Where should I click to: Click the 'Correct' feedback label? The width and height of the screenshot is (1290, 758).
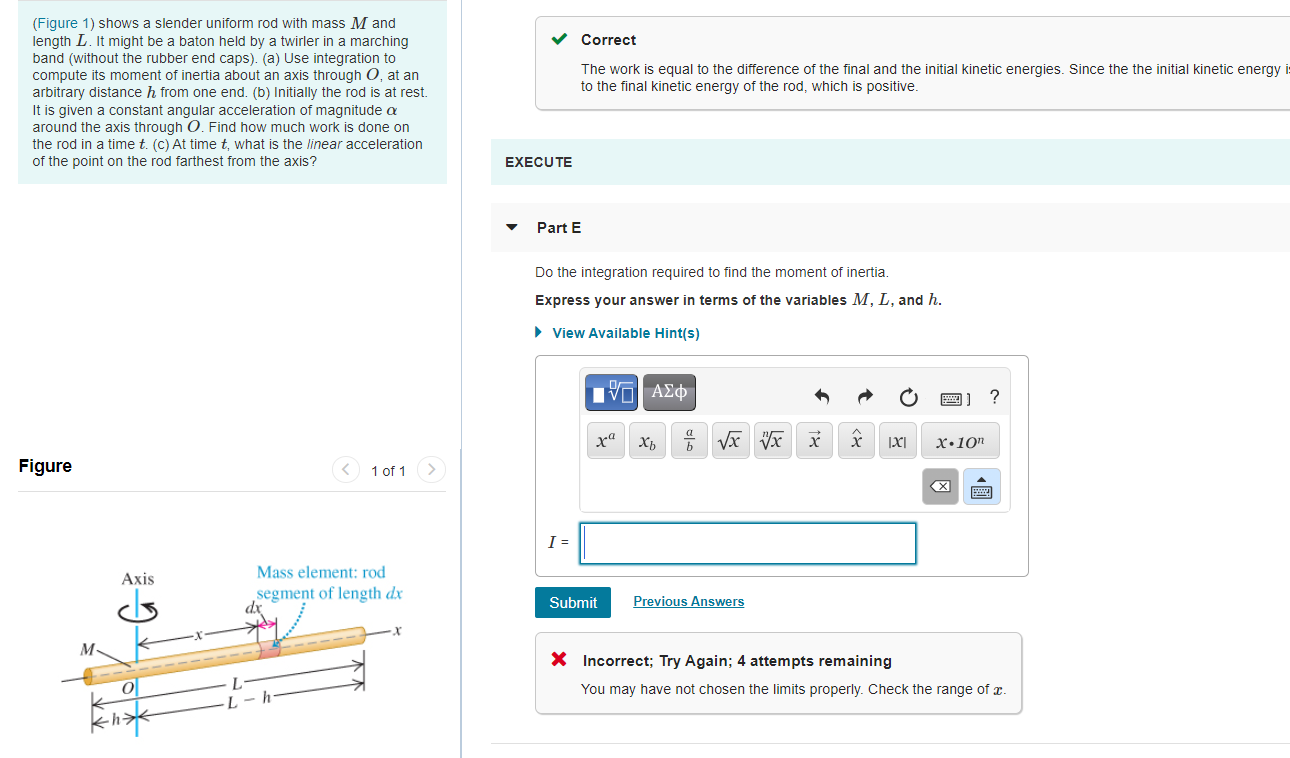click(608, 40)
